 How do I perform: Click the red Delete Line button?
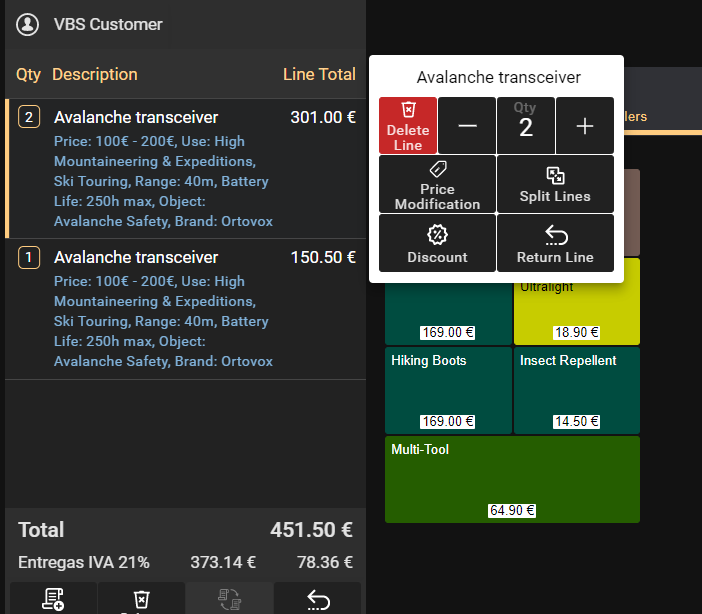tap(407, 125)
